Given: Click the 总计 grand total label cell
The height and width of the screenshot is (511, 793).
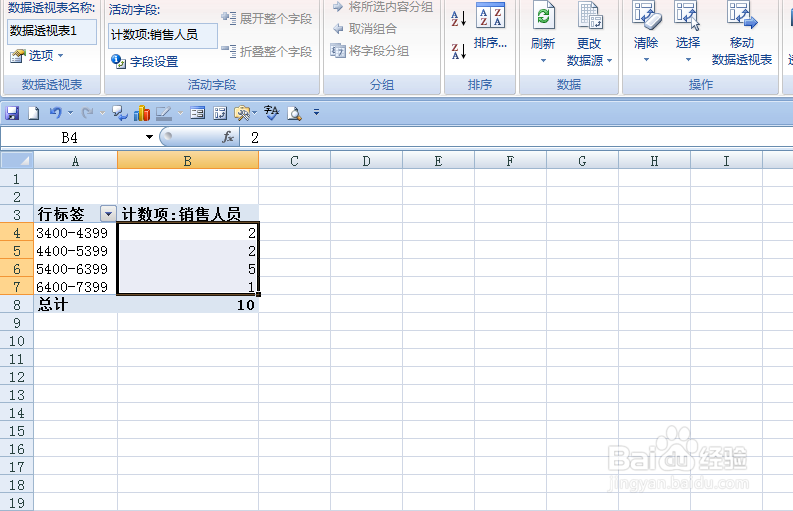Looking at the screenshot, I should [75, 305].
